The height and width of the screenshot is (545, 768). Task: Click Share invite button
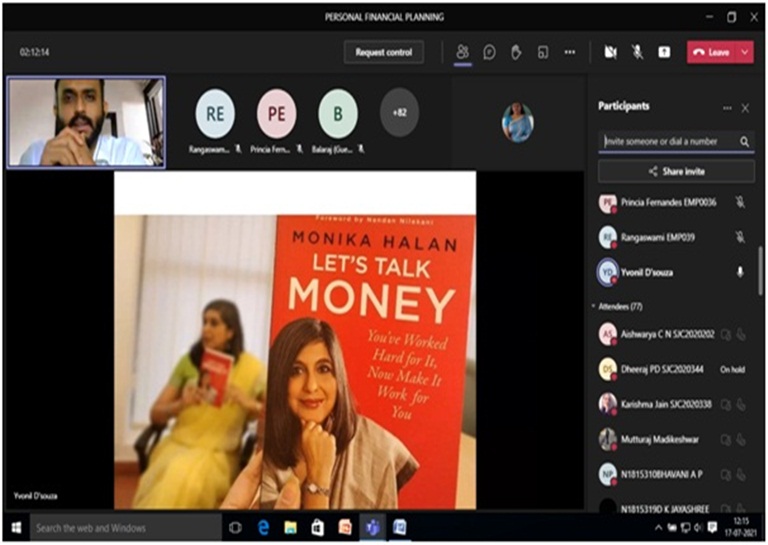click(676, 171)
